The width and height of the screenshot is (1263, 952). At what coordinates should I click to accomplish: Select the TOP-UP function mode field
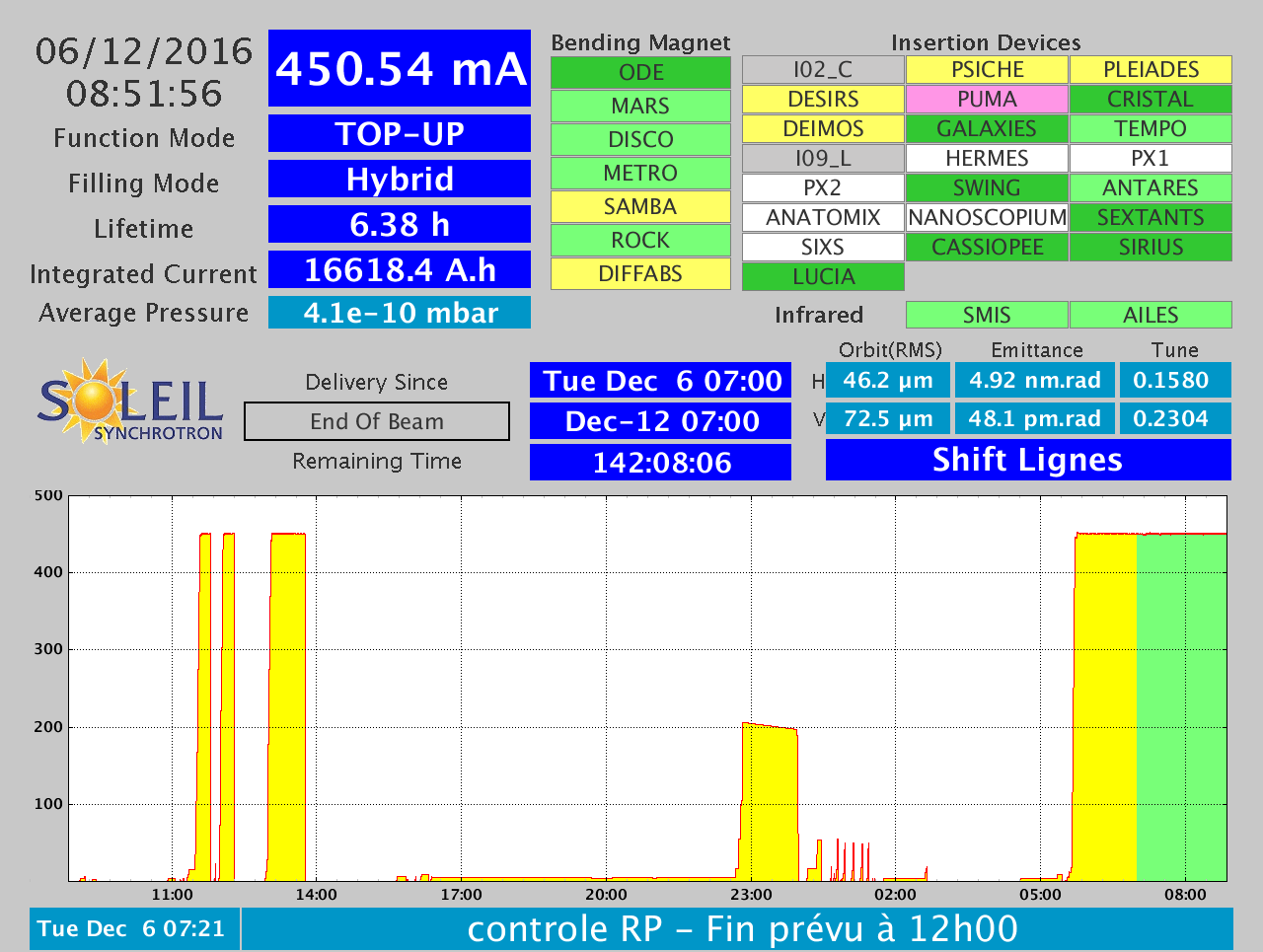(400, 133)
